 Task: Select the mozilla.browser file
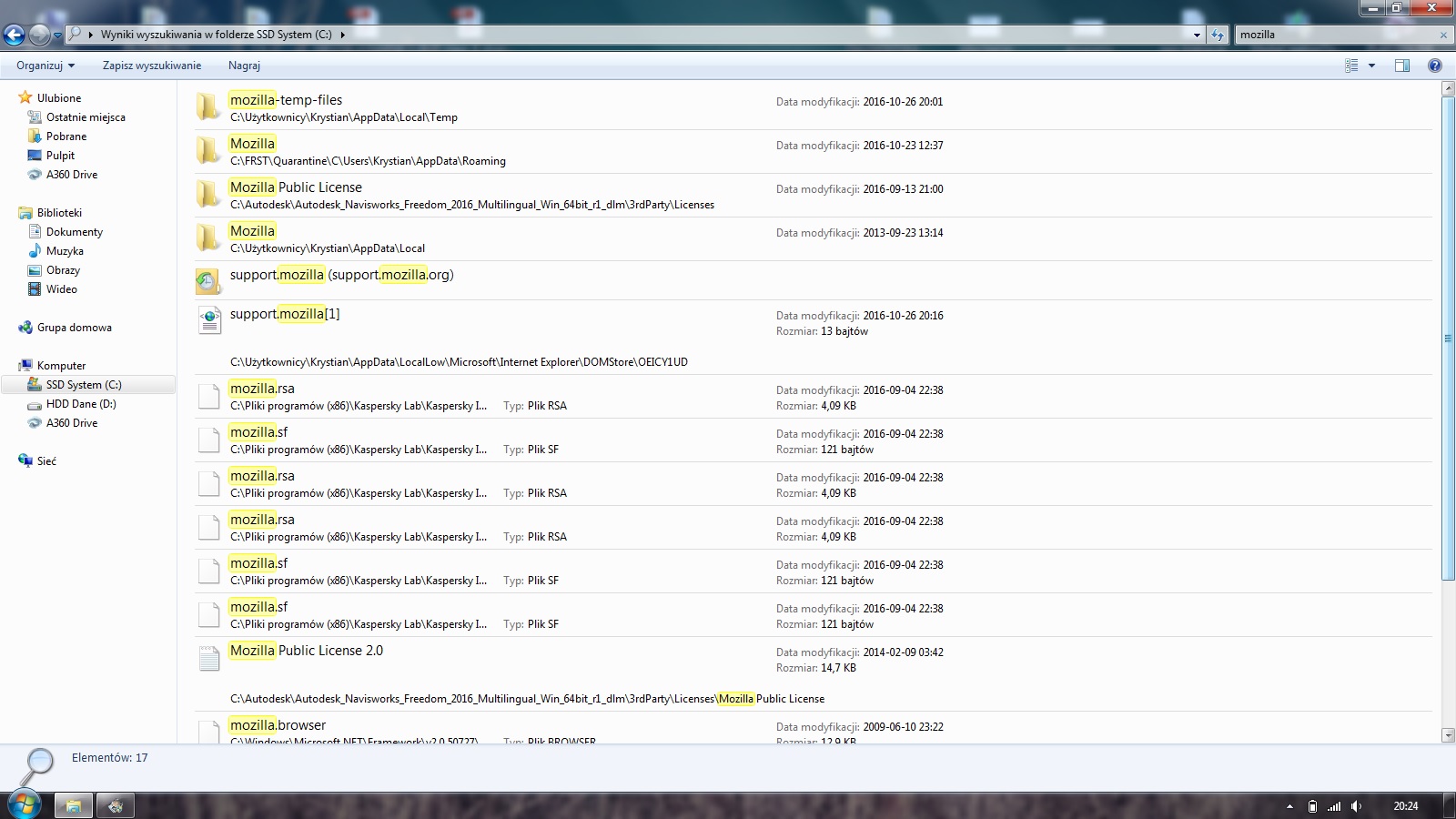point(813,728)
